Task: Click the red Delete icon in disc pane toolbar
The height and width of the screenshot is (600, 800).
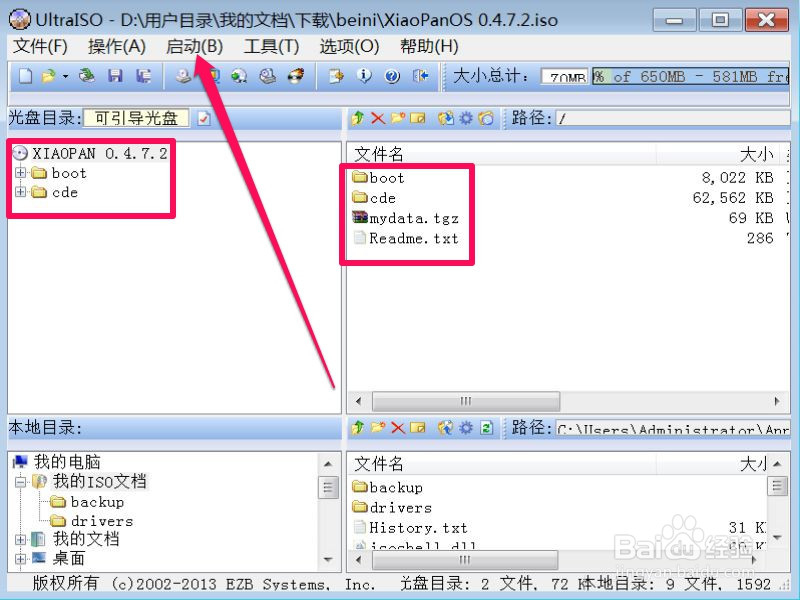Action: (378, 118)
